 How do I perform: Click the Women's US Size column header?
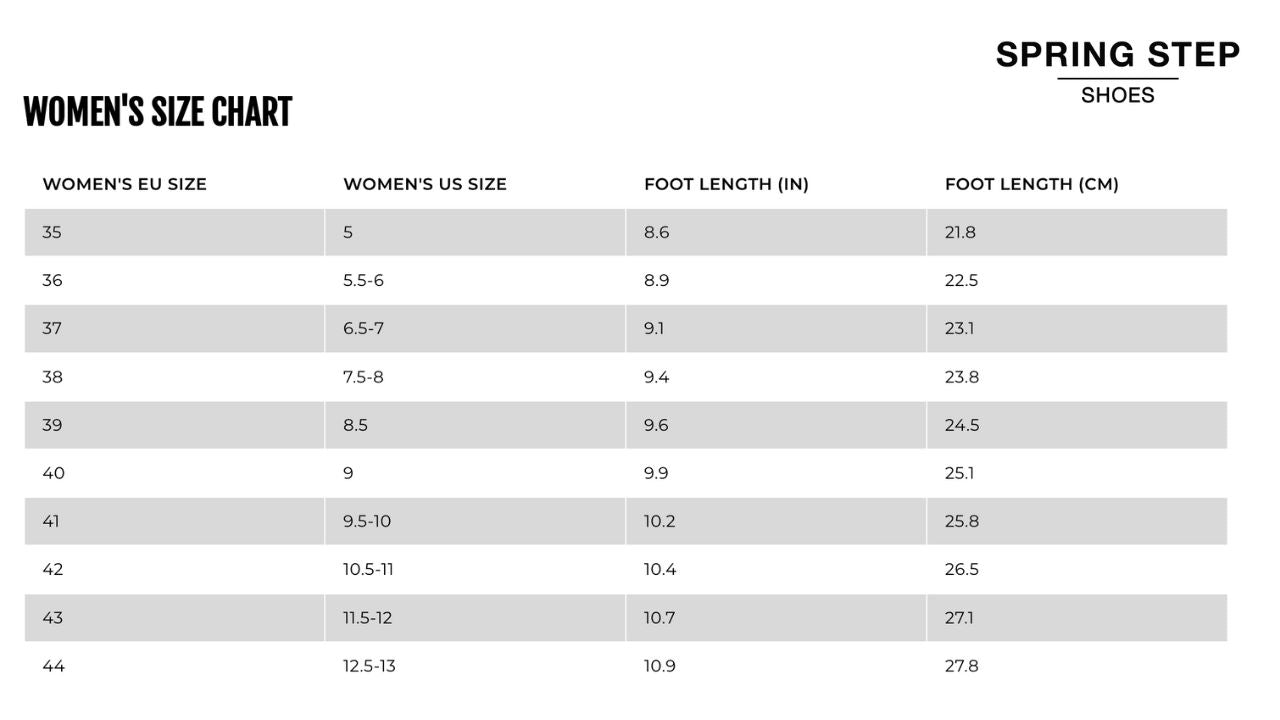pyautogui.click(x=425, y=184)
